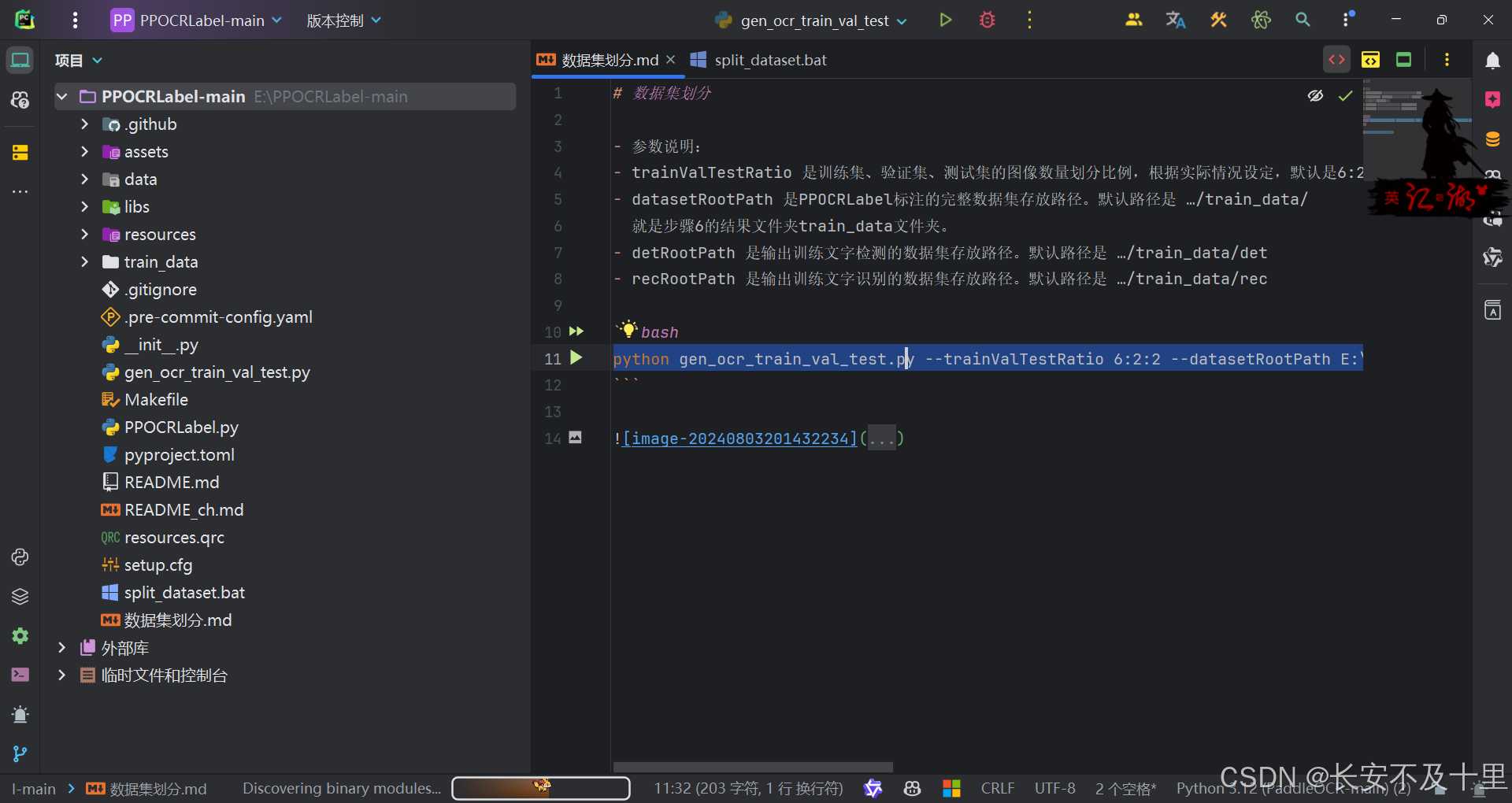Expand the resources folder
Image resolution: width=1512 pixels, height=803 pixels.
(x=84, y=235)
